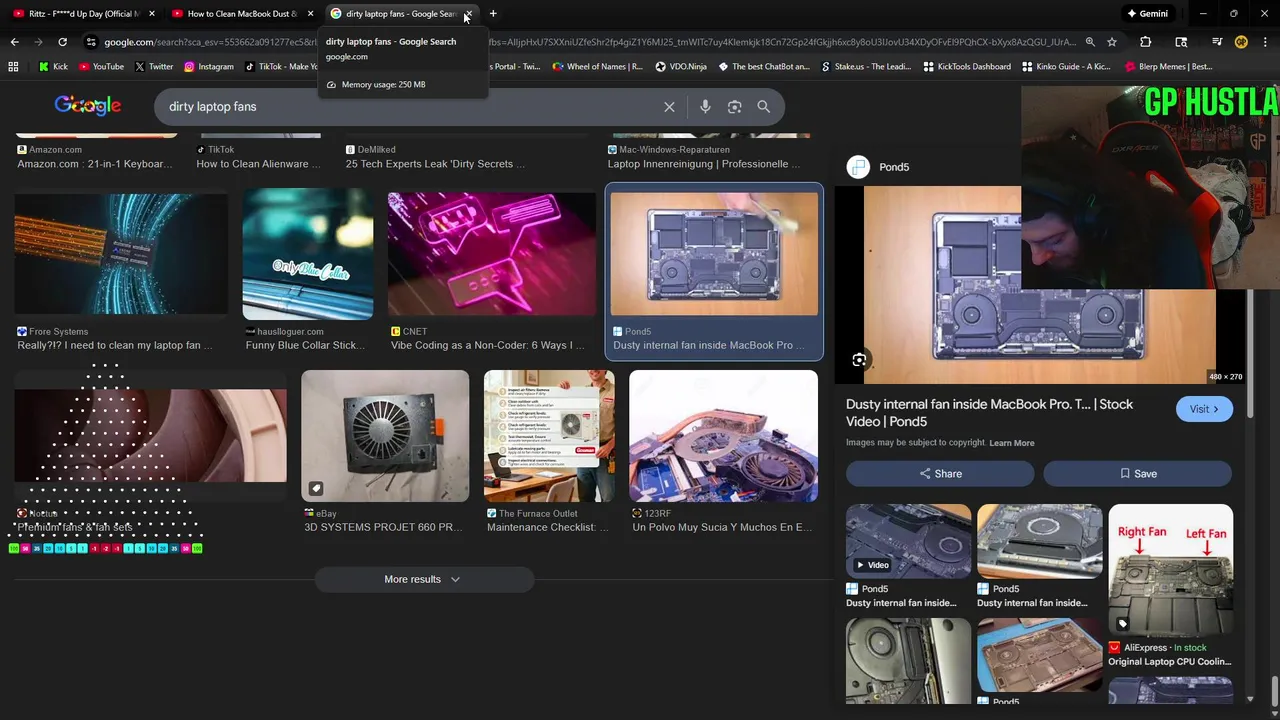The height and width of the screenshot is (720, 1280).
Task: Open the KickTools Dashboard bookmark
Action: 967,67
